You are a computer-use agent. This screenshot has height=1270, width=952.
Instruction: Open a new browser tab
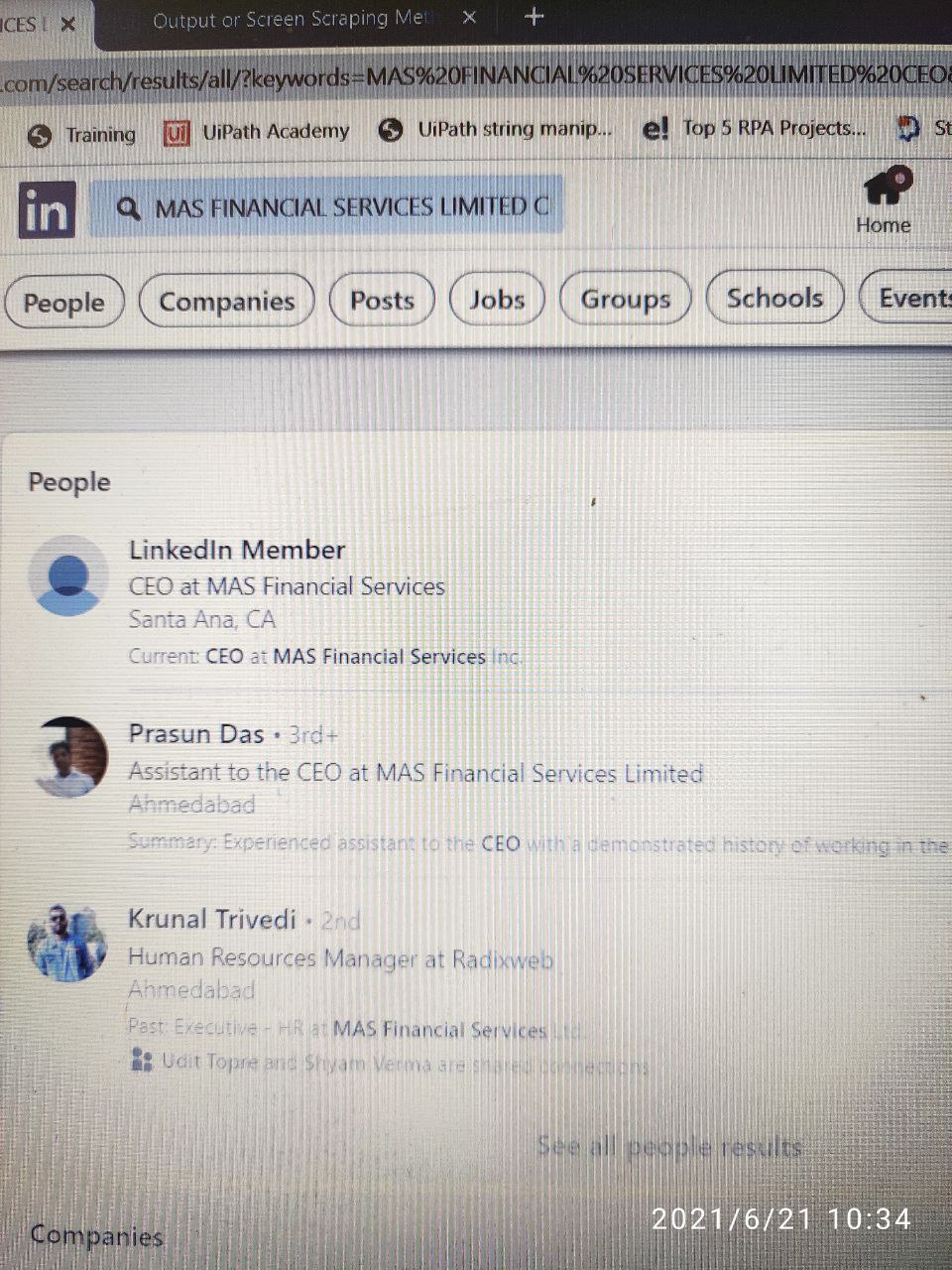(534, 16)
